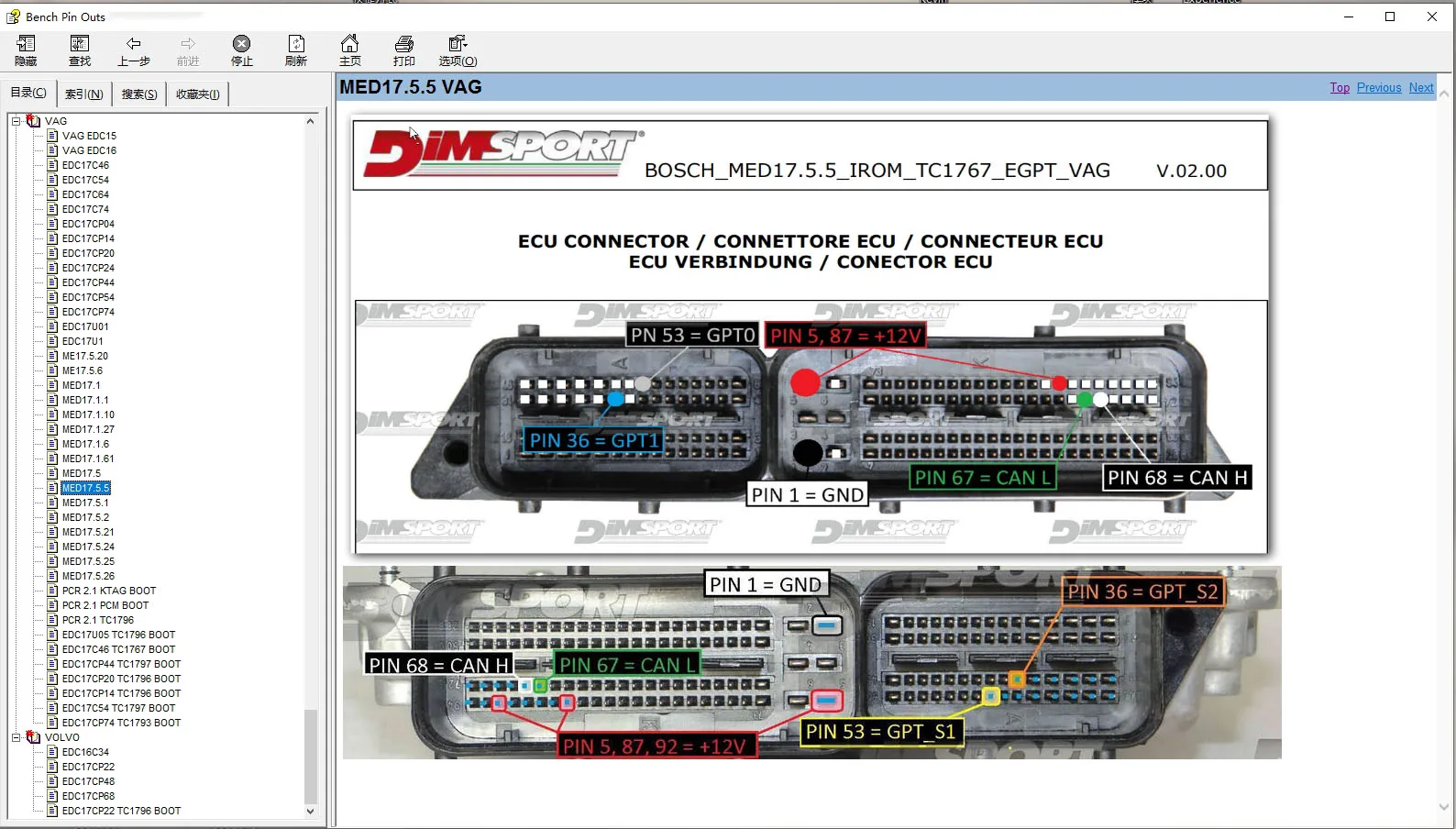This screenshot has width=1456, height=829.
Task: Open the EDC17C74 pinout topic
Action: click(x=85, y=209)
